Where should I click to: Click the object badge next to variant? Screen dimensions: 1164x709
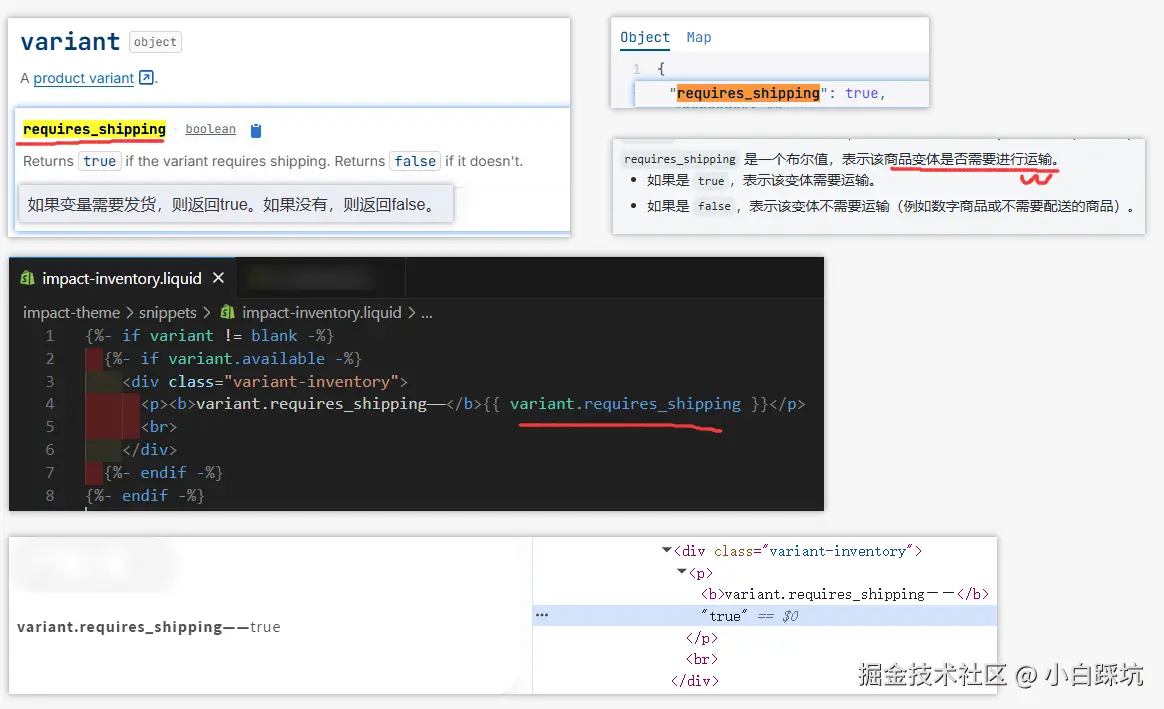point(155,42)
